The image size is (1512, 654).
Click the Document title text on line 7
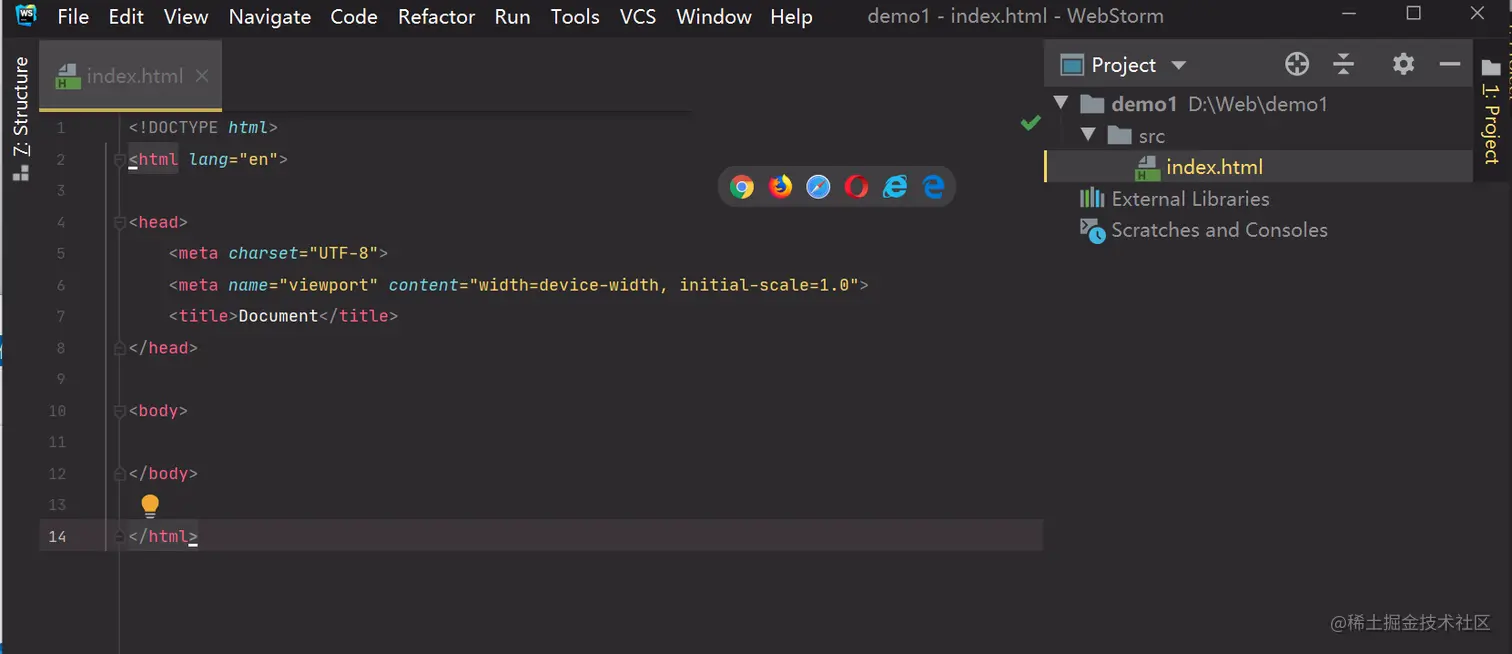coord(278,316)
